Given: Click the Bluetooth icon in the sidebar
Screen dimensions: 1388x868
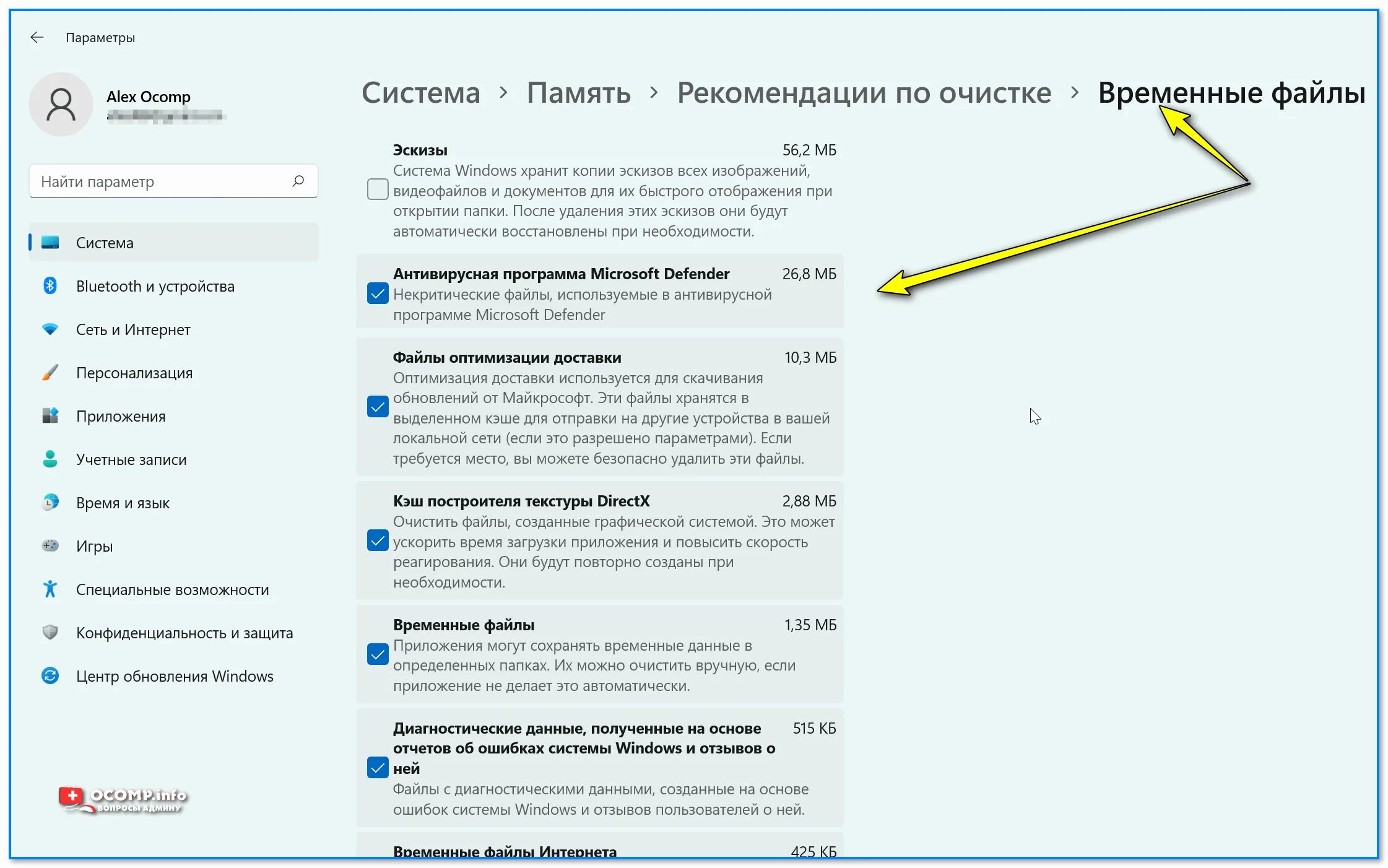Looking at the screenshot, I should click(x=50, y=286).
